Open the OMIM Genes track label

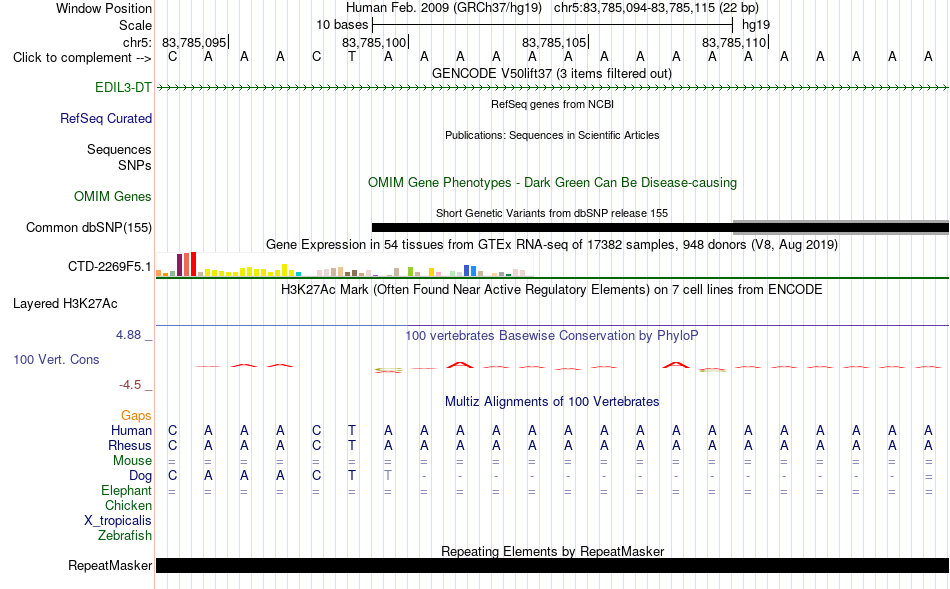113,196
